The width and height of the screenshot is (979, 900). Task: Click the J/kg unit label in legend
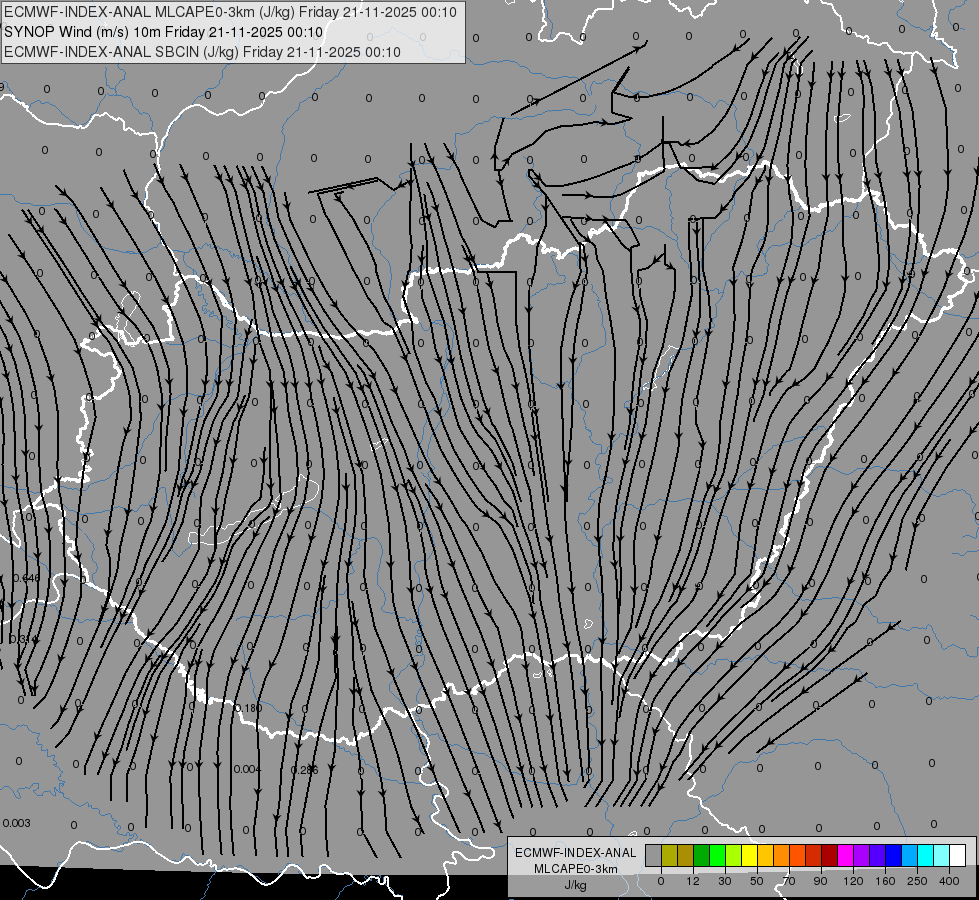pyautogui.click(x=576, y=885)
